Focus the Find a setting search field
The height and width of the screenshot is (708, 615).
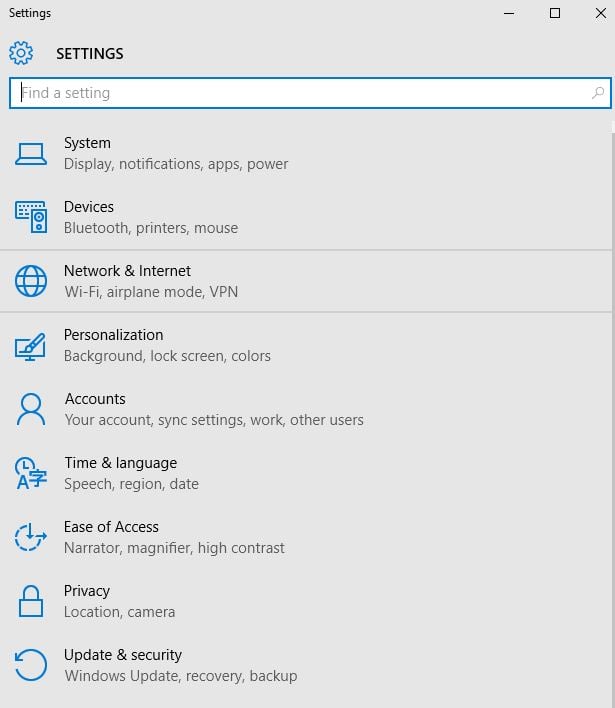pyautogui.click(x=310, y=93)
